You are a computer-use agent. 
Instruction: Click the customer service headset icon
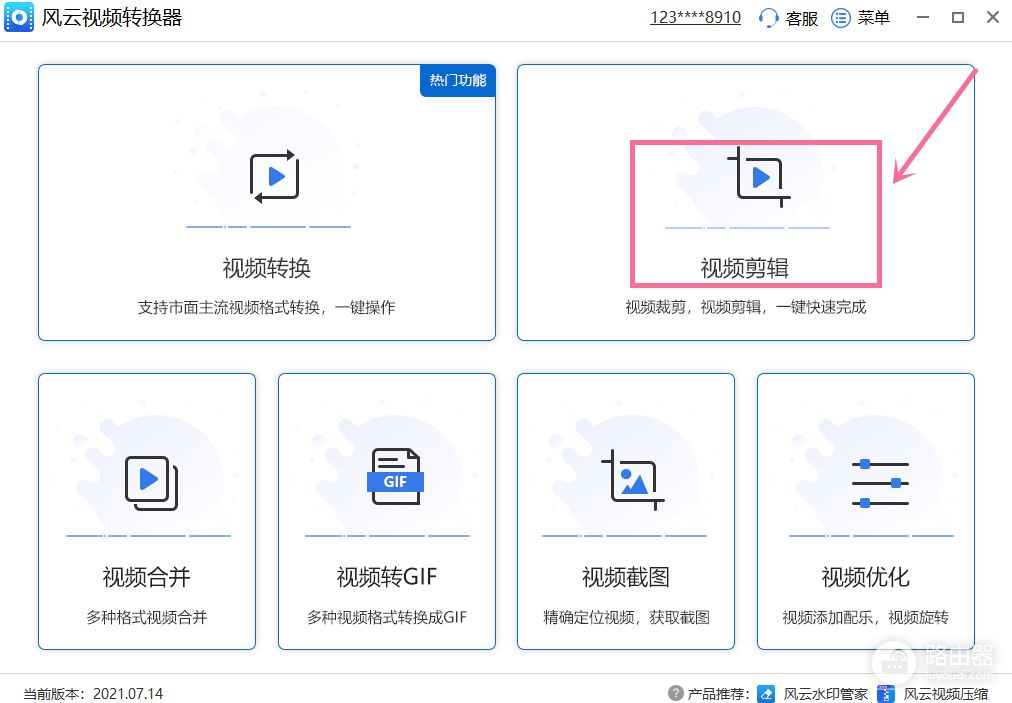coord(768,18)
